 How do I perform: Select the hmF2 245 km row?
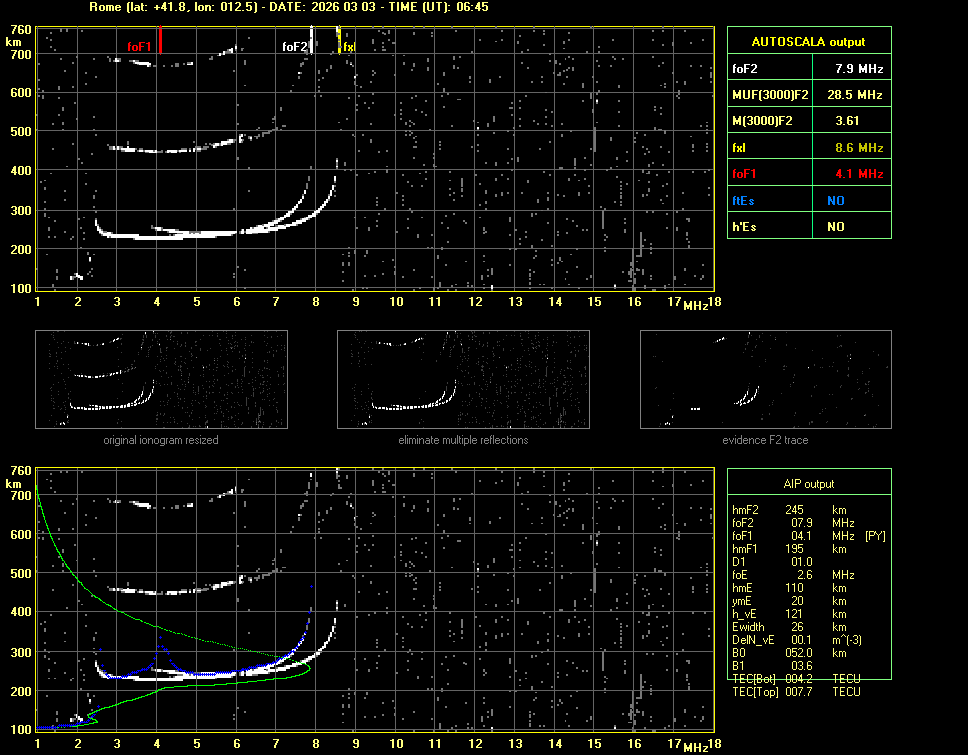[795, 509]
